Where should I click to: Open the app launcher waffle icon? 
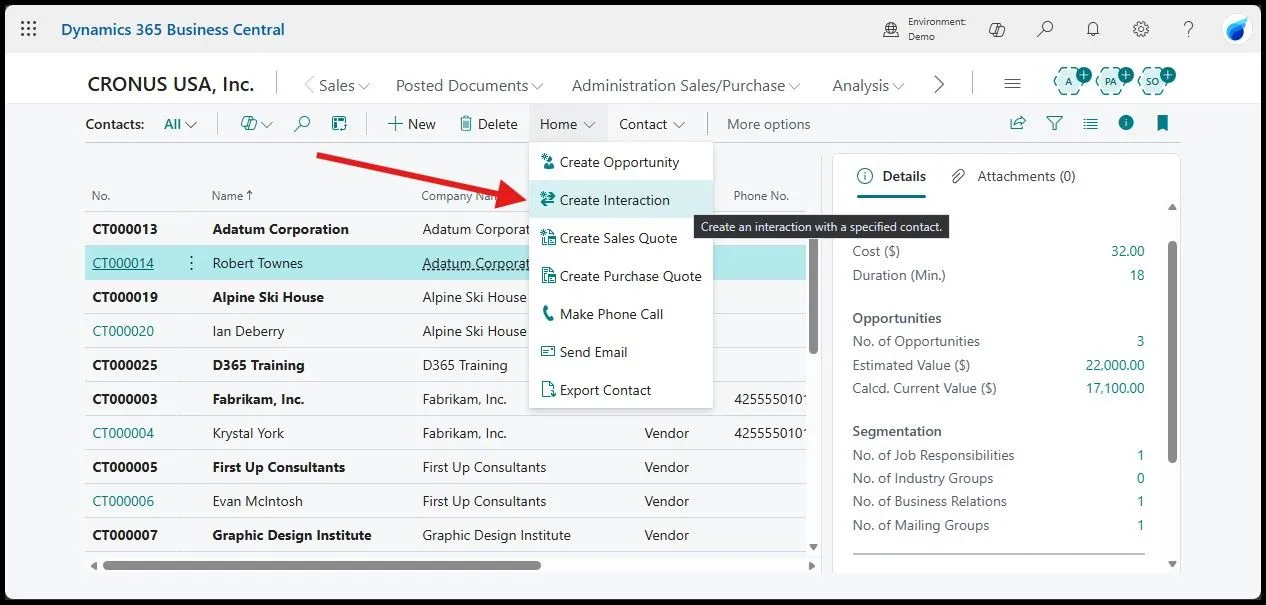tap(28, 29)
